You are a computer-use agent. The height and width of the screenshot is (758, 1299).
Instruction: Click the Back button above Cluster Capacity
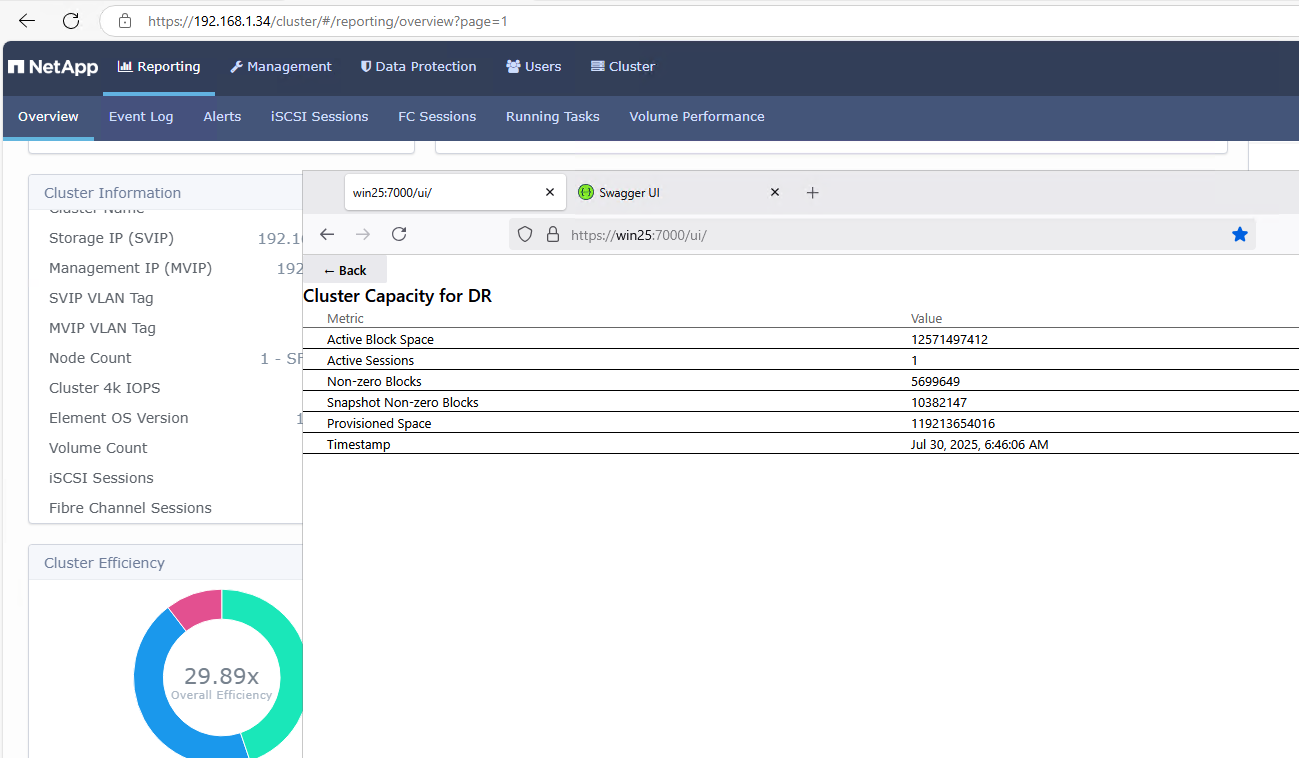click(x=345, y=270)
